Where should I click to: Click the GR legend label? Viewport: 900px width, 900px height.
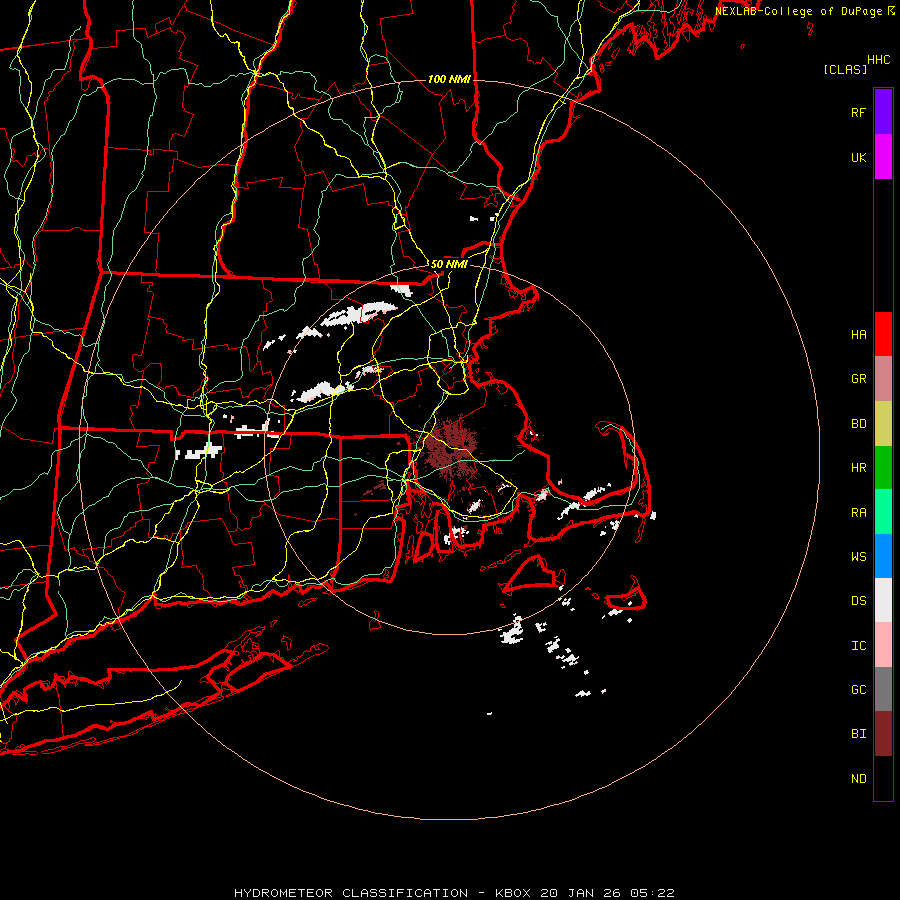point(858,379)
